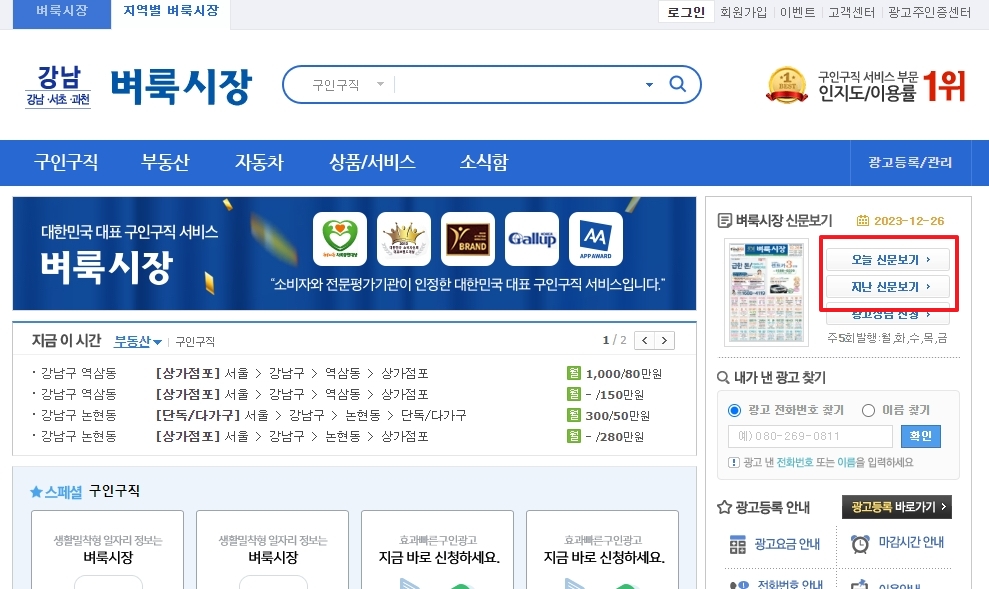
Task: Click the gold 1위 BEST medal badge
Action: coord(787,85)
